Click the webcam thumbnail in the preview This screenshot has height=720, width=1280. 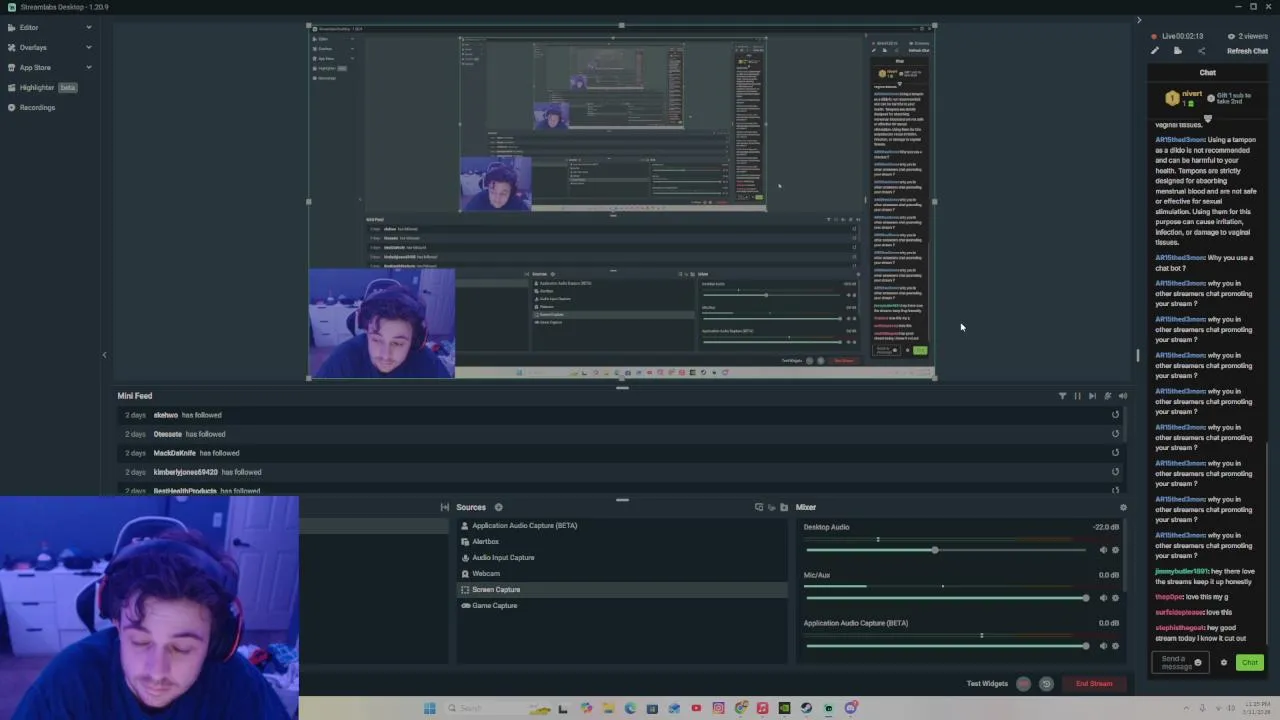pos(381,323)
